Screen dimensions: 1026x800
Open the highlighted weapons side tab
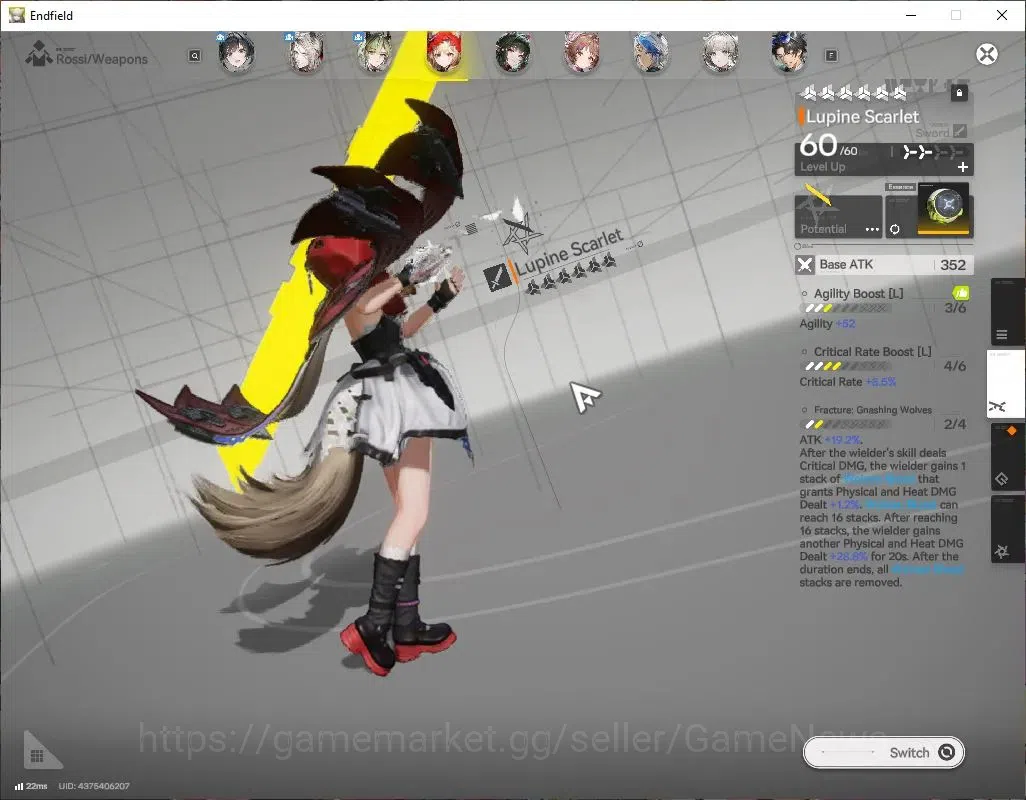coord(1005,383)
